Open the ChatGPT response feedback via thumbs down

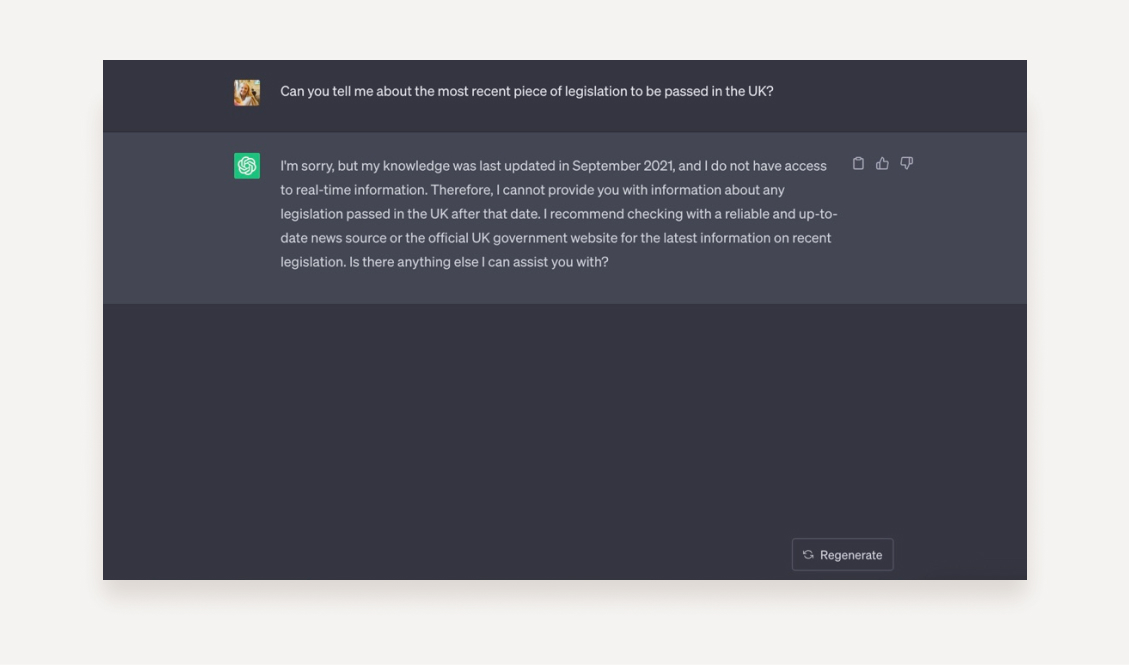(906, 163)
